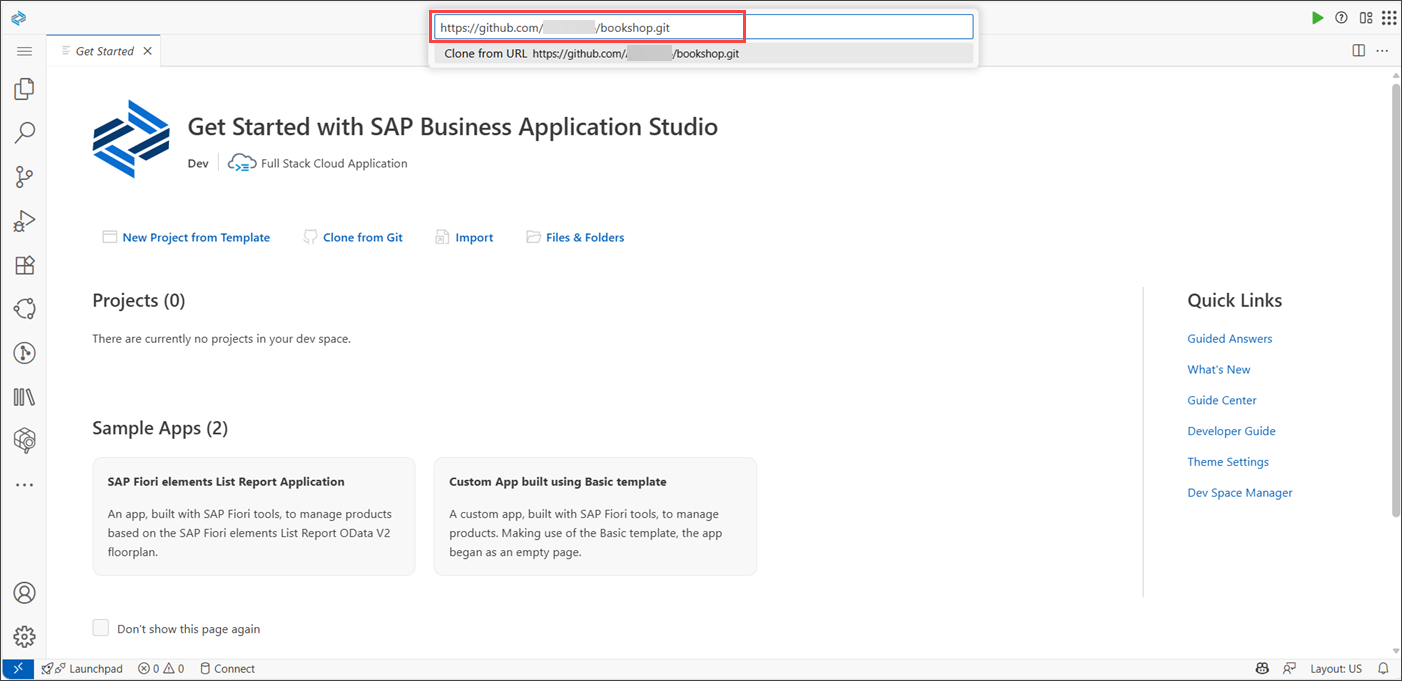The width and height of the screenshot is (1402, 681).
Task: Open the Help question mark icon
Action: pos(1341,17)
